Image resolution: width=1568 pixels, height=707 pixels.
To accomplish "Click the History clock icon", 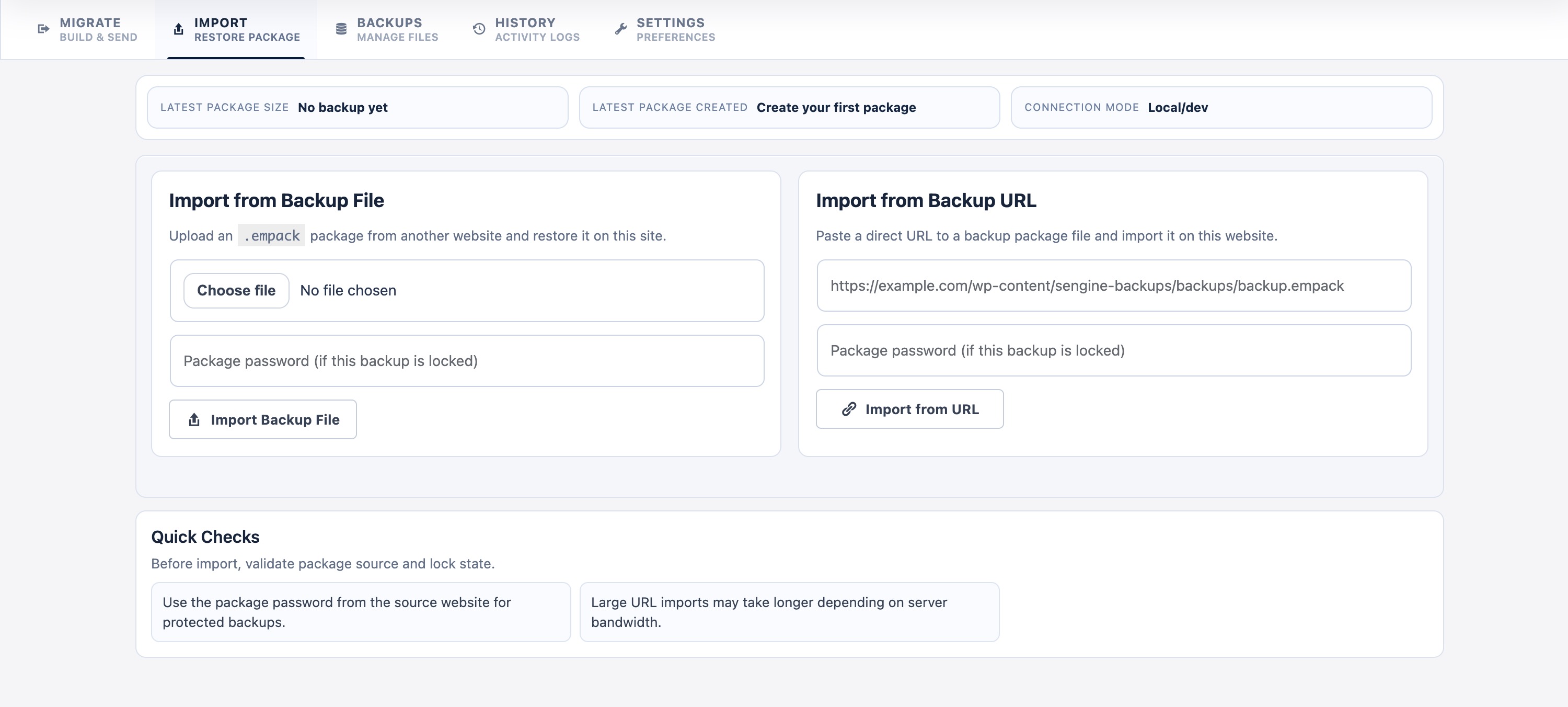I will click(478, 28).
